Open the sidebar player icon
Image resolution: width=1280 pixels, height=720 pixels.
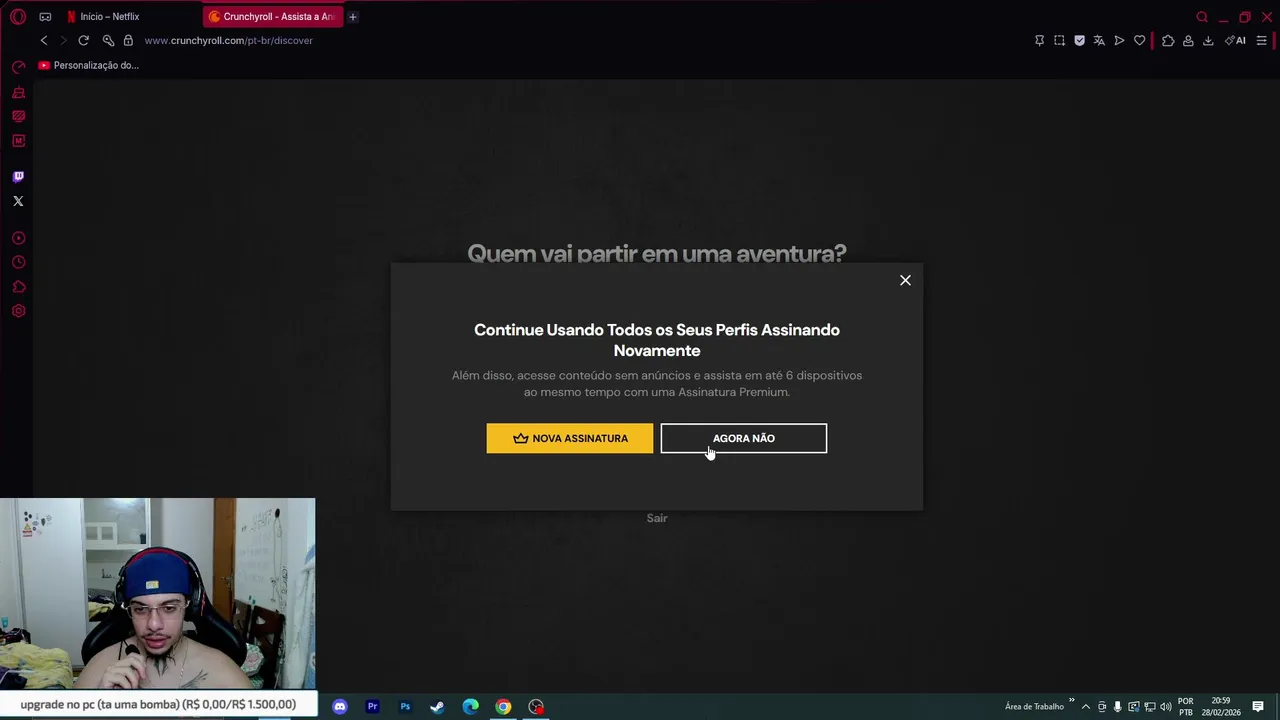click(x=18, y=238)
